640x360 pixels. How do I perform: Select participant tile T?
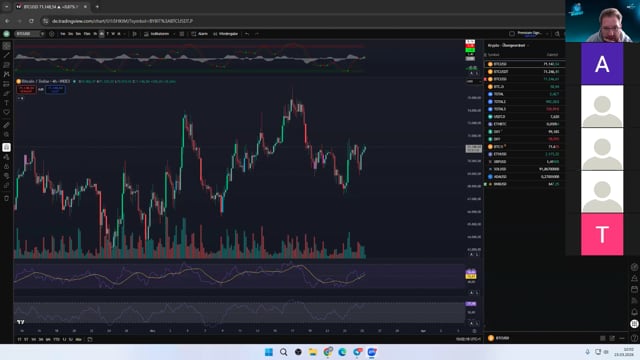tap(602, 234)
